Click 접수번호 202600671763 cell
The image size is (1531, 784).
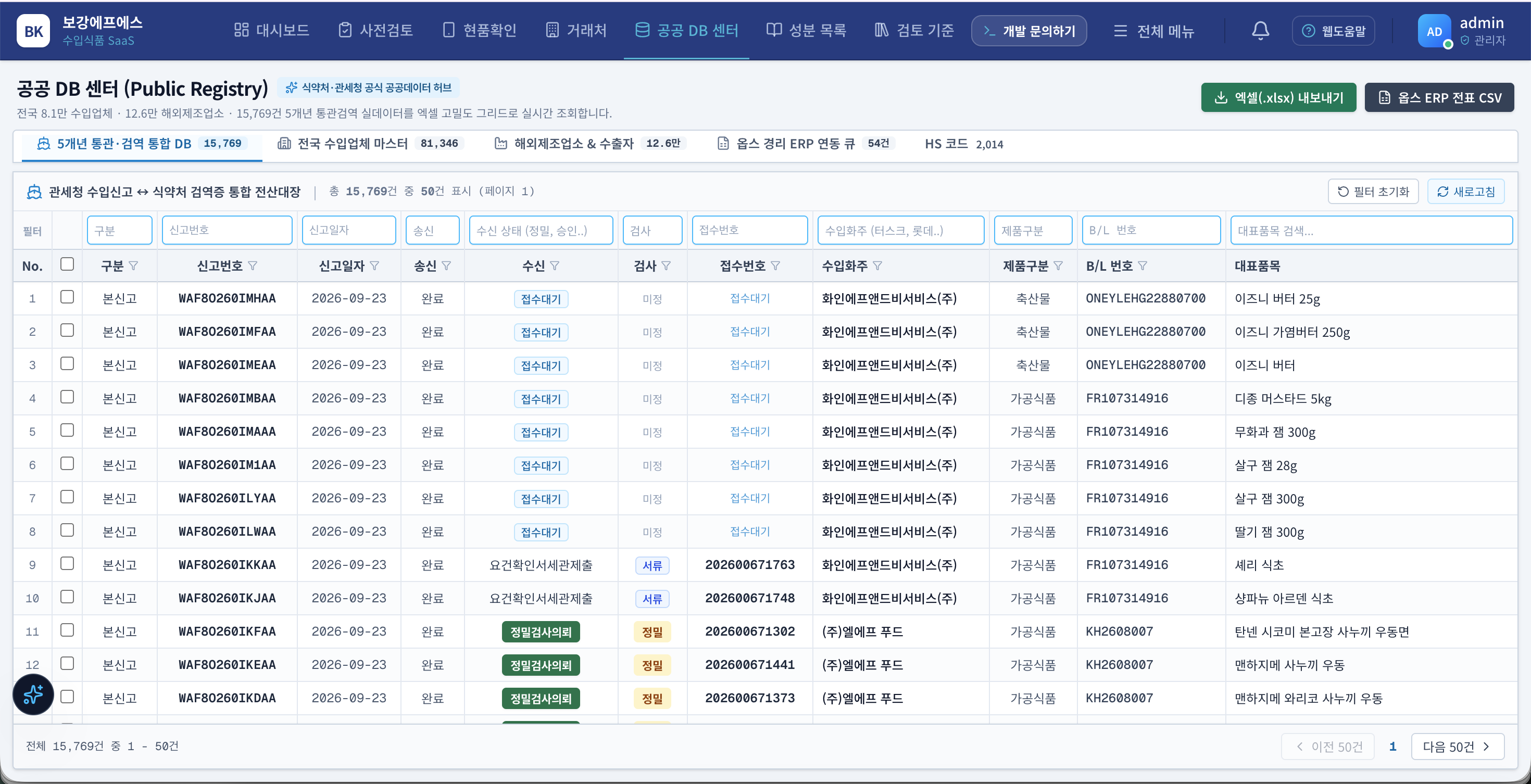(749, 565)
